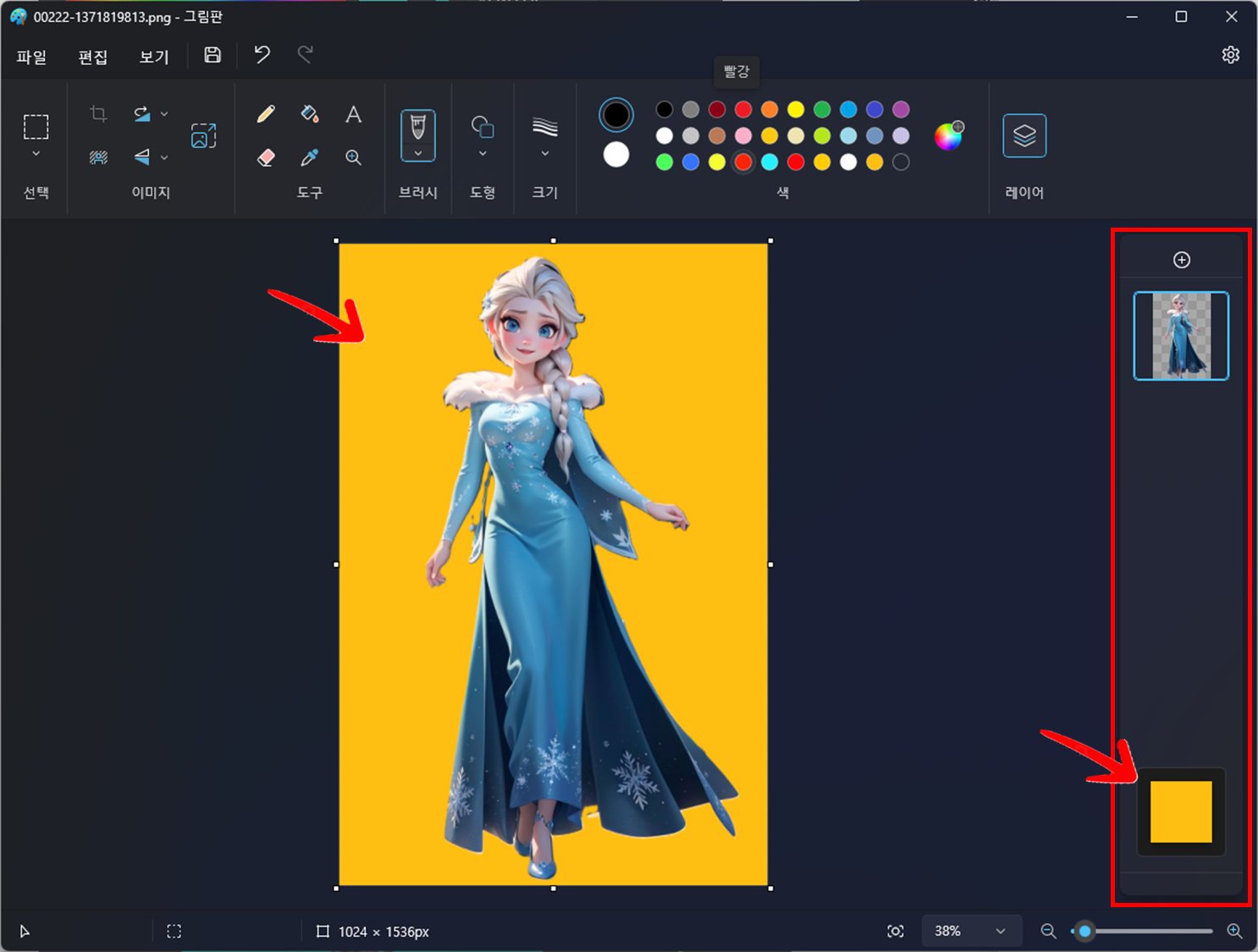
Task: Pick the orange palette color
Action: (770, 109)
